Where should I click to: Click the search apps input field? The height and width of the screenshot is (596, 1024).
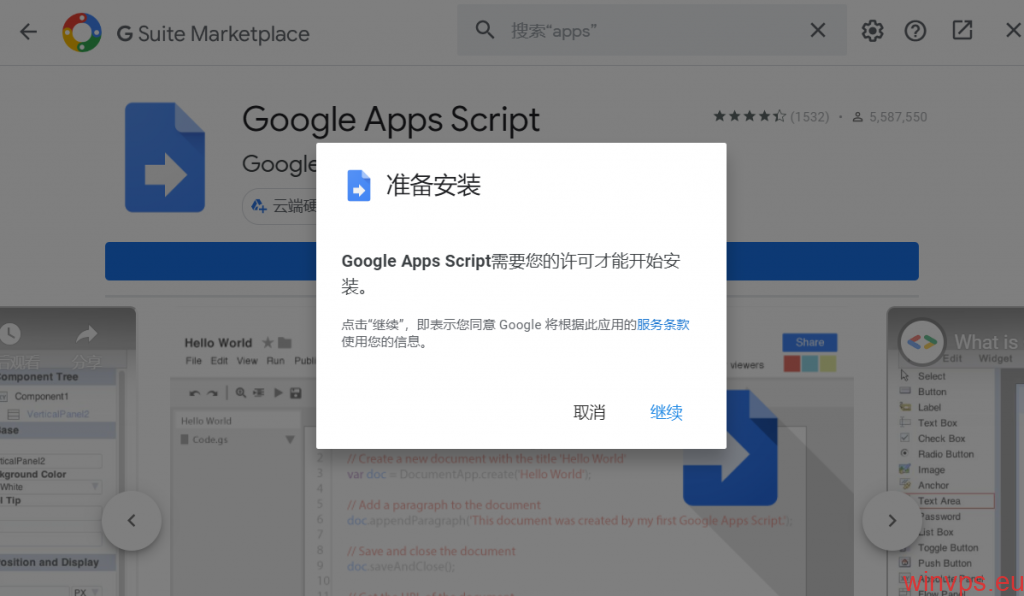pos(650,31)
